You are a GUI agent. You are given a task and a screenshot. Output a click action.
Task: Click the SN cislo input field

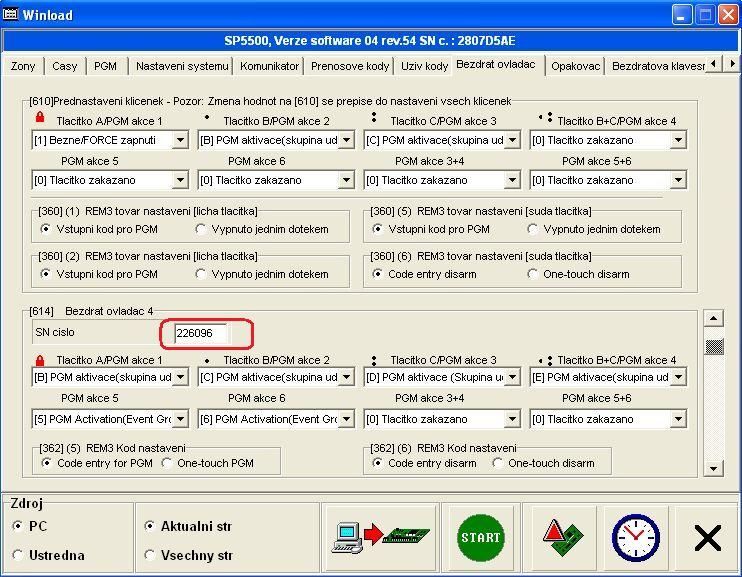pyautogui.click(x=200, y=333)
